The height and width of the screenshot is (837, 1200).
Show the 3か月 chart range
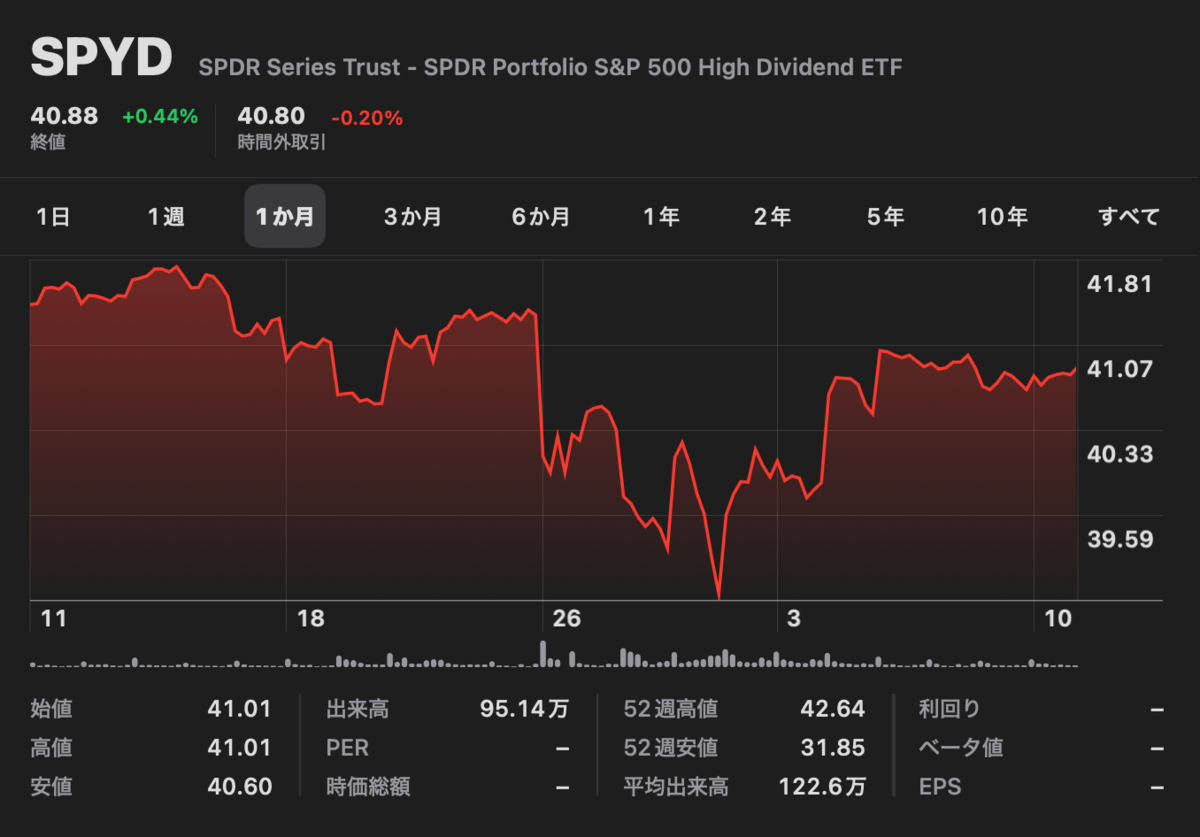point(413,216)
